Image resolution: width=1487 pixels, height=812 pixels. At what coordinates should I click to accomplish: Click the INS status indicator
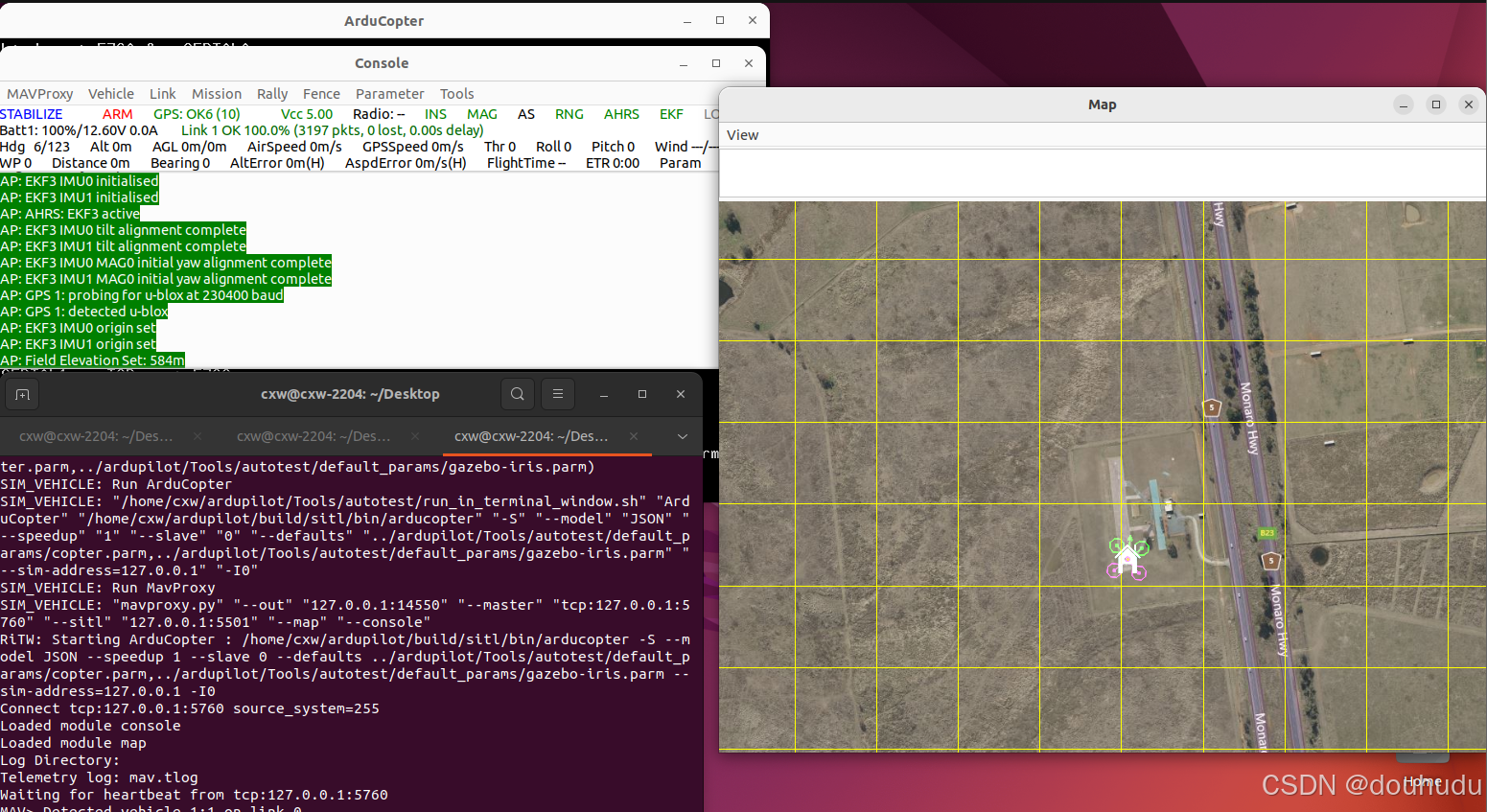click(x=435, y=113)
